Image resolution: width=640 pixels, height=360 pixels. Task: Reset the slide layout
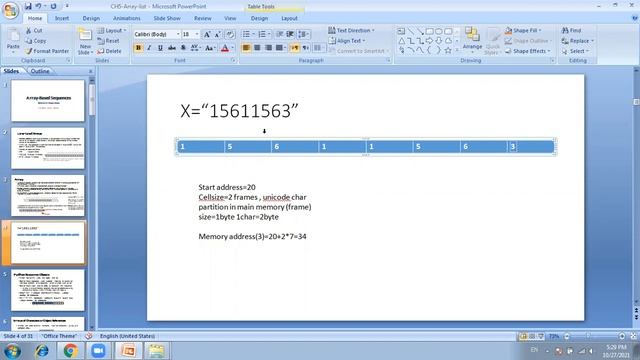click(109, 41)
